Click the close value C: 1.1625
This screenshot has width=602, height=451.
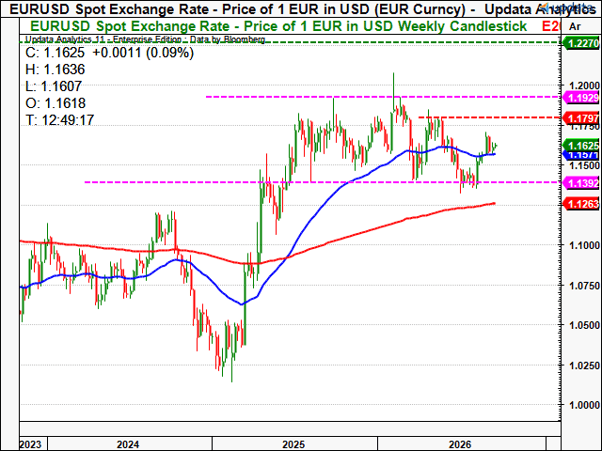(x=55, y=53)
